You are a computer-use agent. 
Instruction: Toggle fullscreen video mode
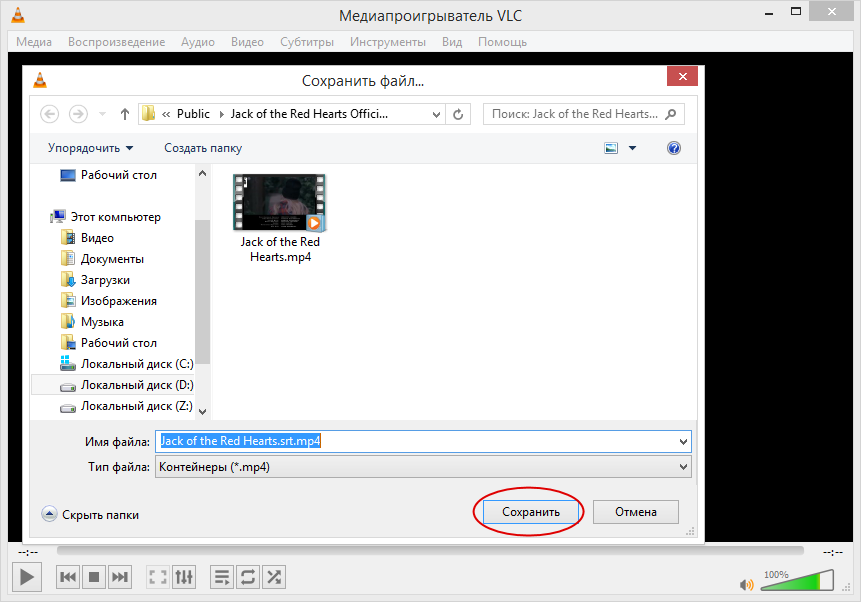coord(158,576)
